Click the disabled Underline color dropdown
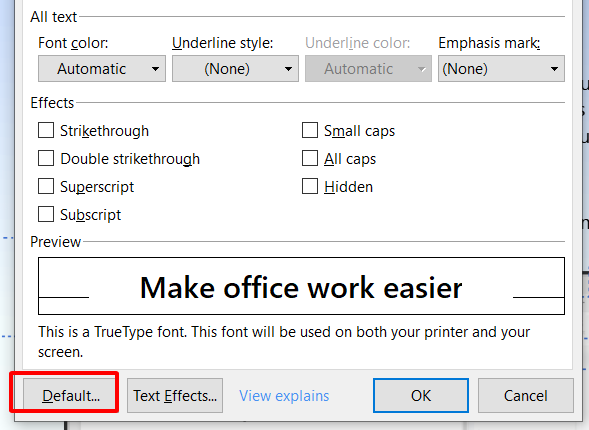Screen dimensions: 589x430 [368, 69]
